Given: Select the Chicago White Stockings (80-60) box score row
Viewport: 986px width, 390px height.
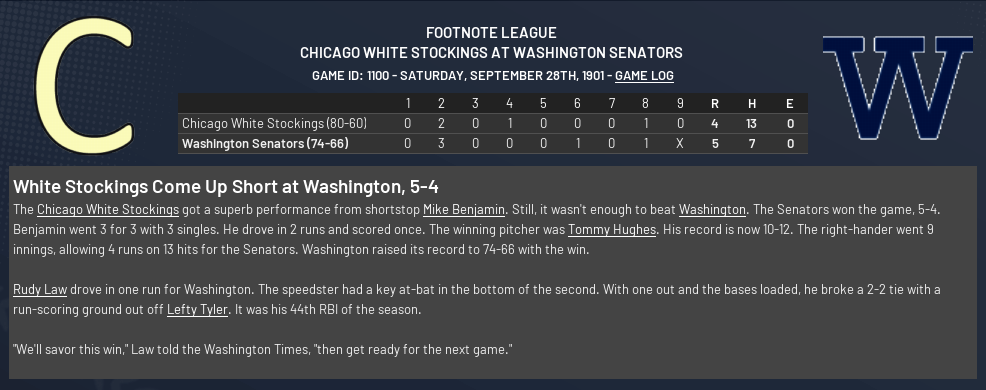Looking at the screenshot, I should pyautogui.click(x=492, y=123).
